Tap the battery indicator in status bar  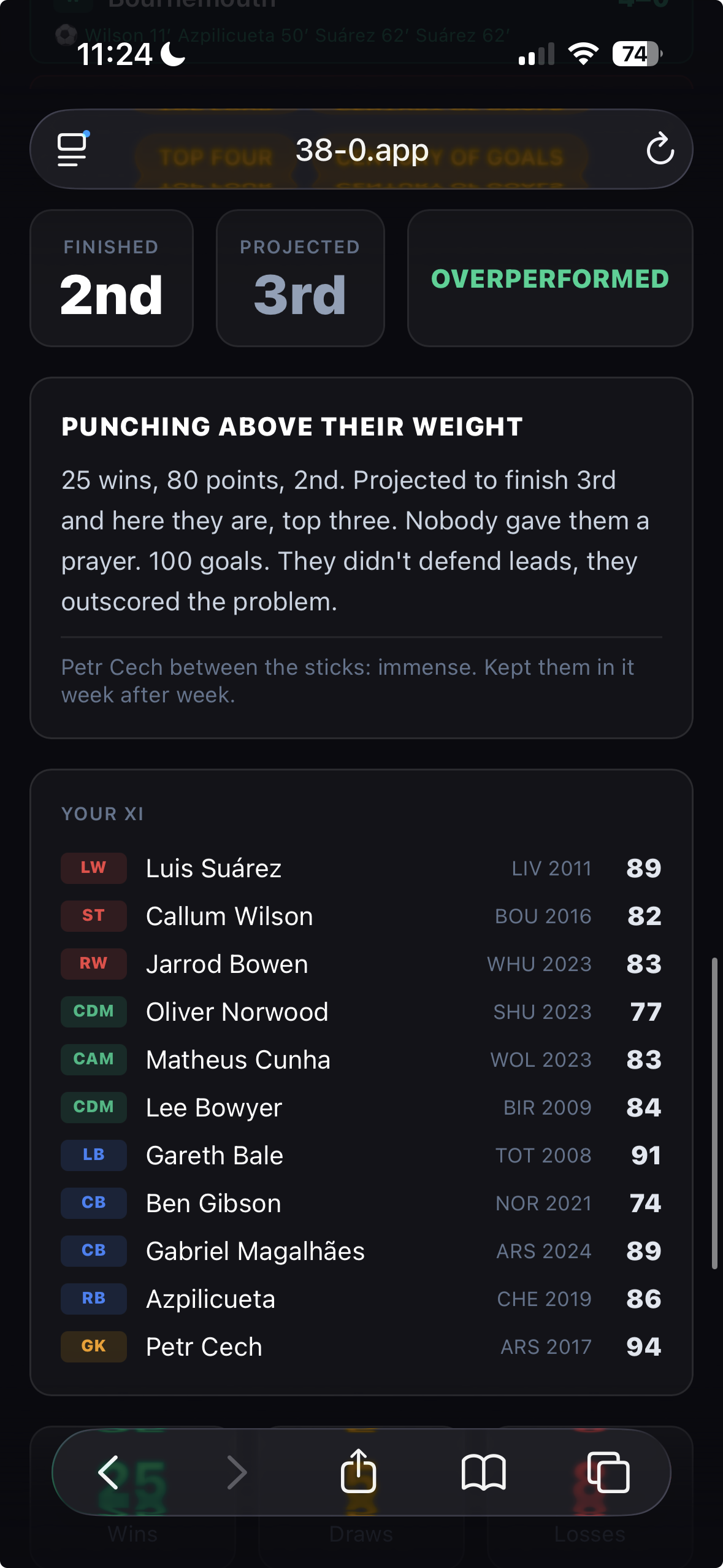[x=637, y=54]
